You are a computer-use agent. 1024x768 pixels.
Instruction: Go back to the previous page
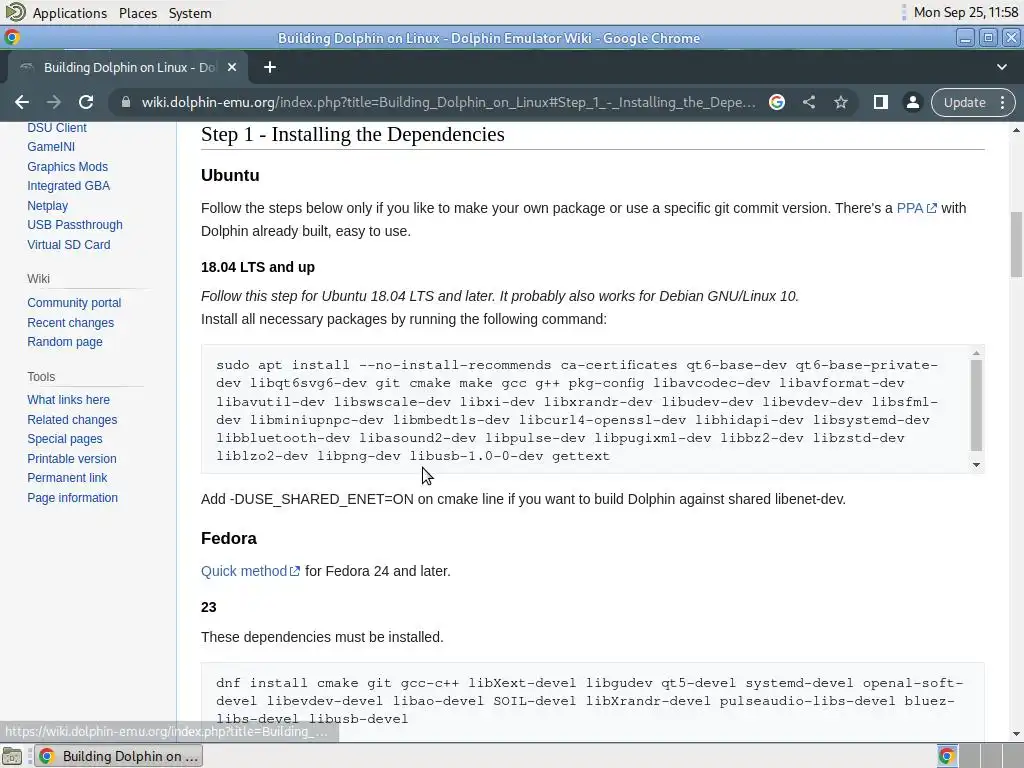(x=22, y=103)
